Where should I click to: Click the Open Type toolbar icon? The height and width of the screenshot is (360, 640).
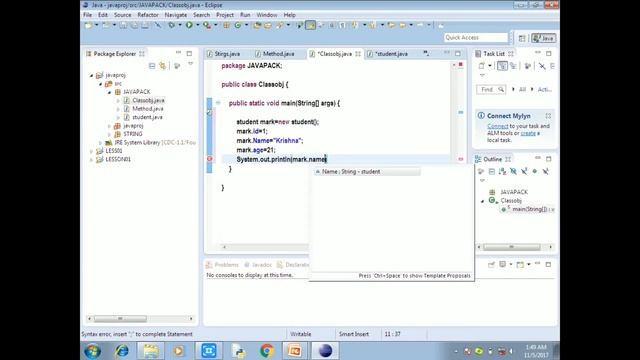click(x=257, y=25)
